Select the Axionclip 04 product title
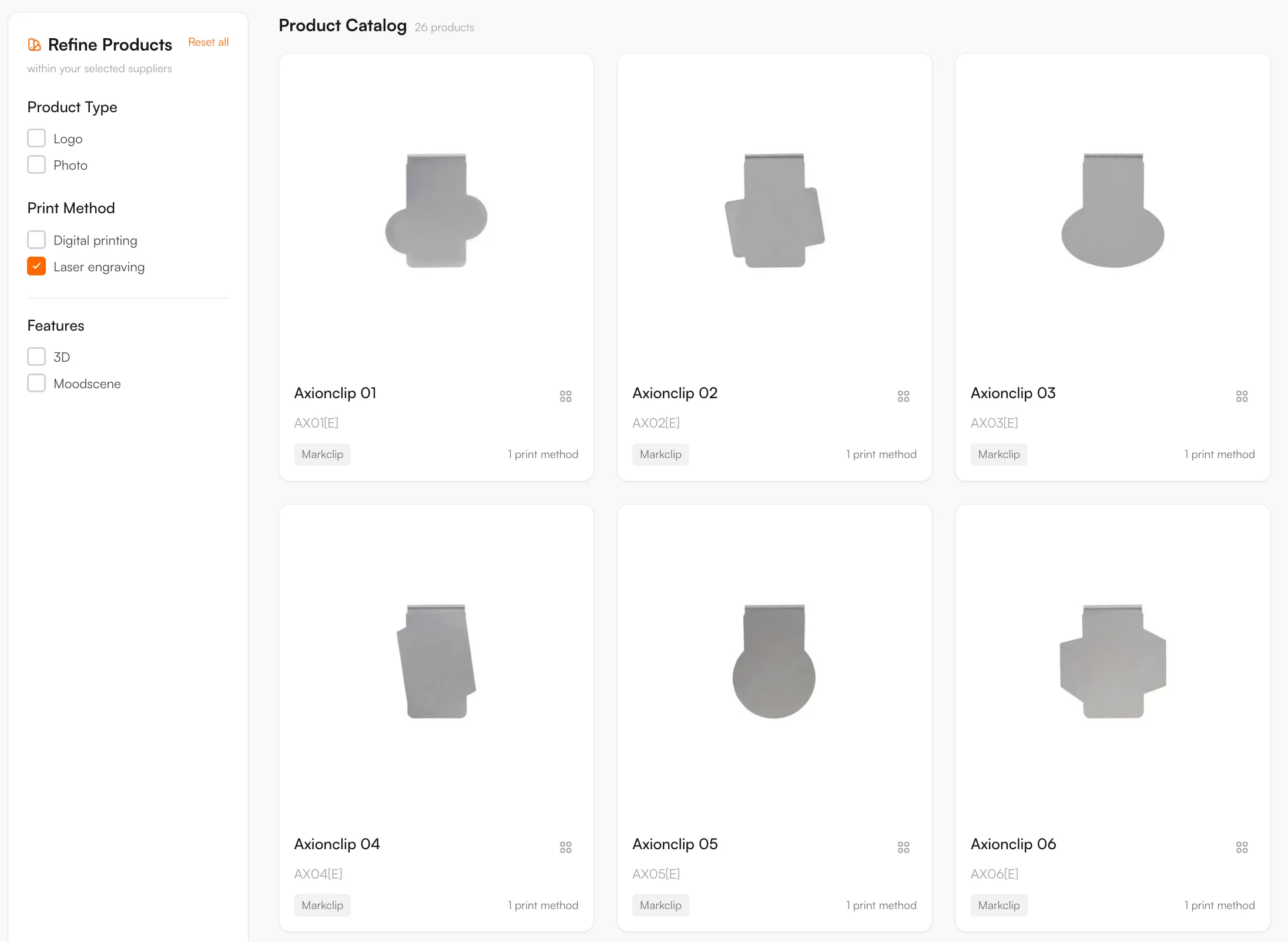Screen dimensions: 1288x942 (337, 845)
